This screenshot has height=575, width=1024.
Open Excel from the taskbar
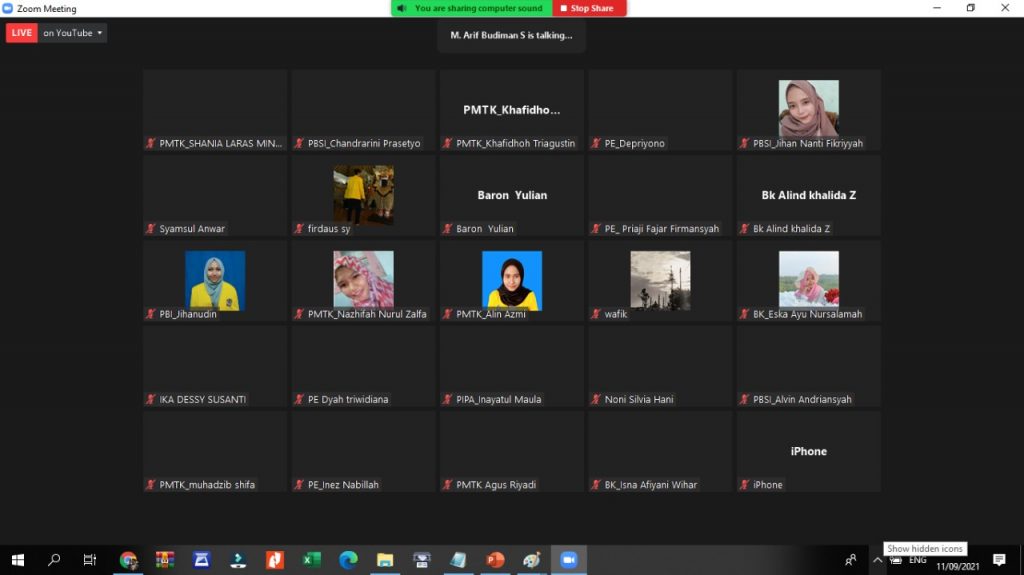pos(311,560)
